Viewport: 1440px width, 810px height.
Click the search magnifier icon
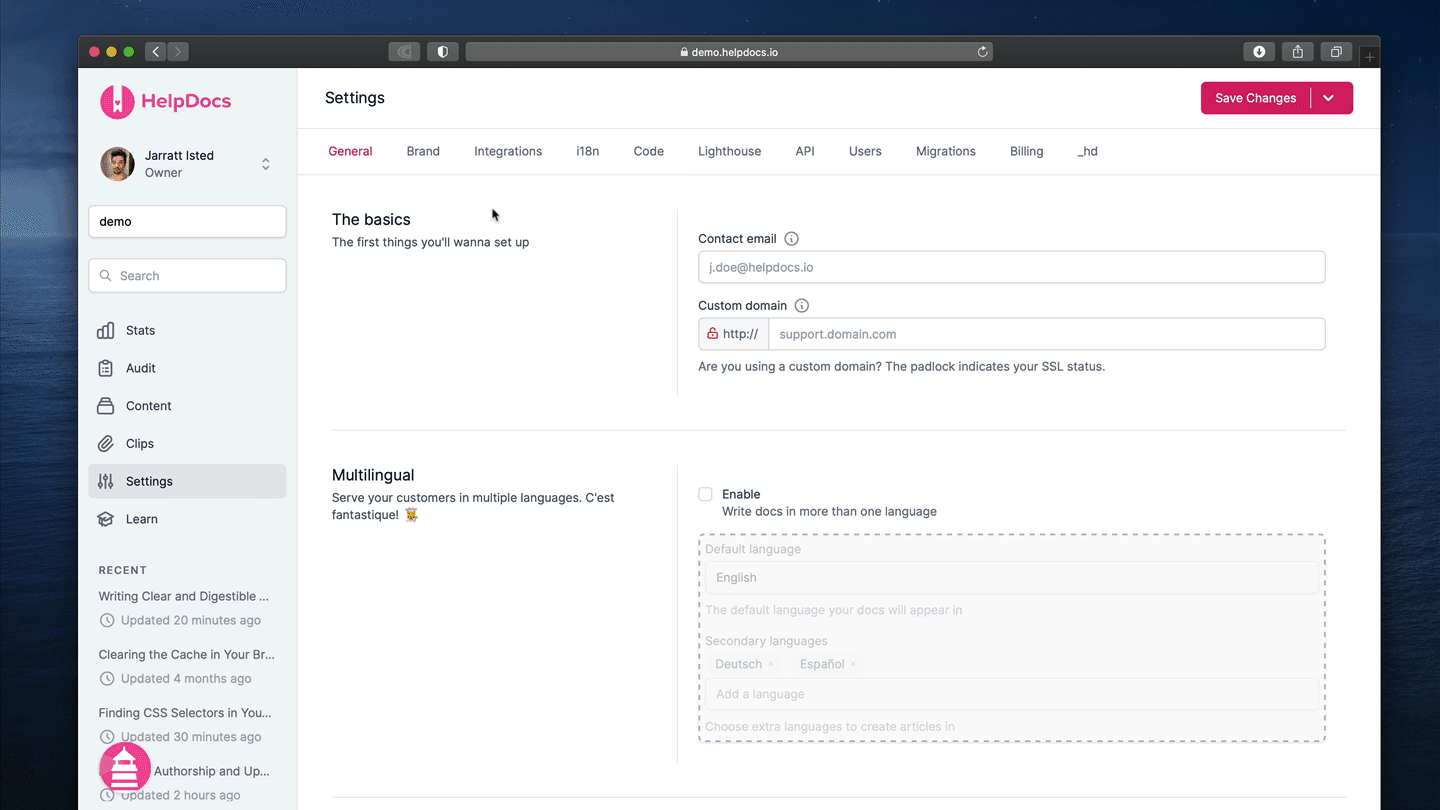coord(105,276)
